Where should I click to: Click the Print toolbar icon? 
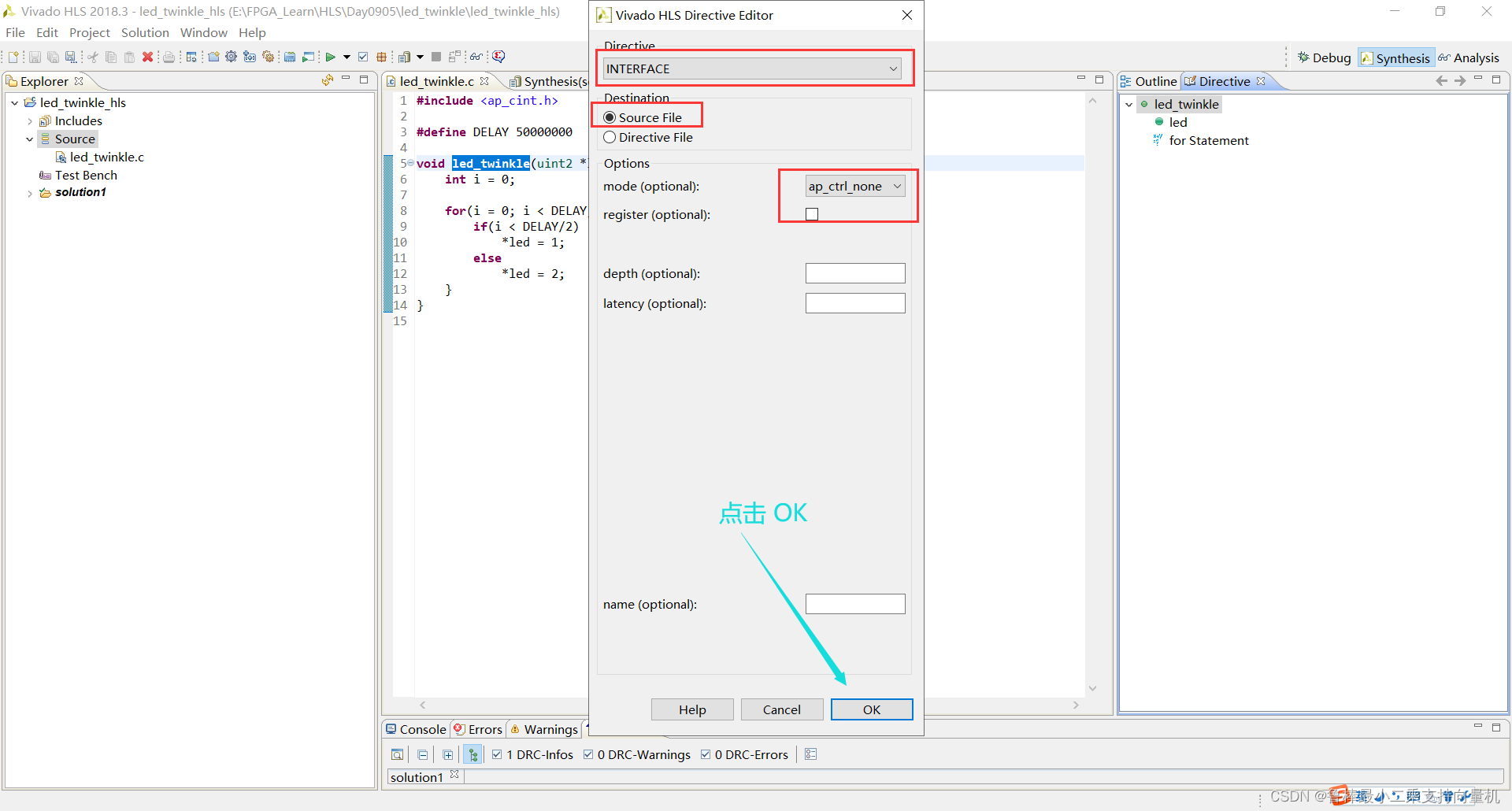click(169, 57)
